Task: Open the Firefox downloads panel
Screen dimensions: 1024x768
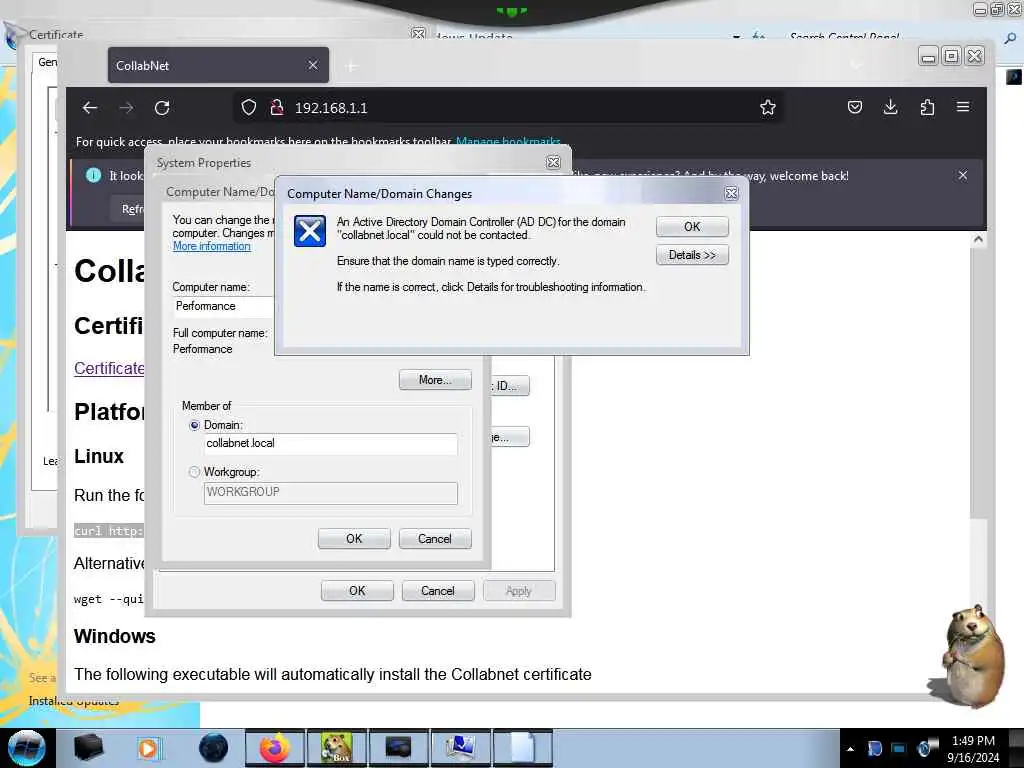Action: [x=890, y=107]
